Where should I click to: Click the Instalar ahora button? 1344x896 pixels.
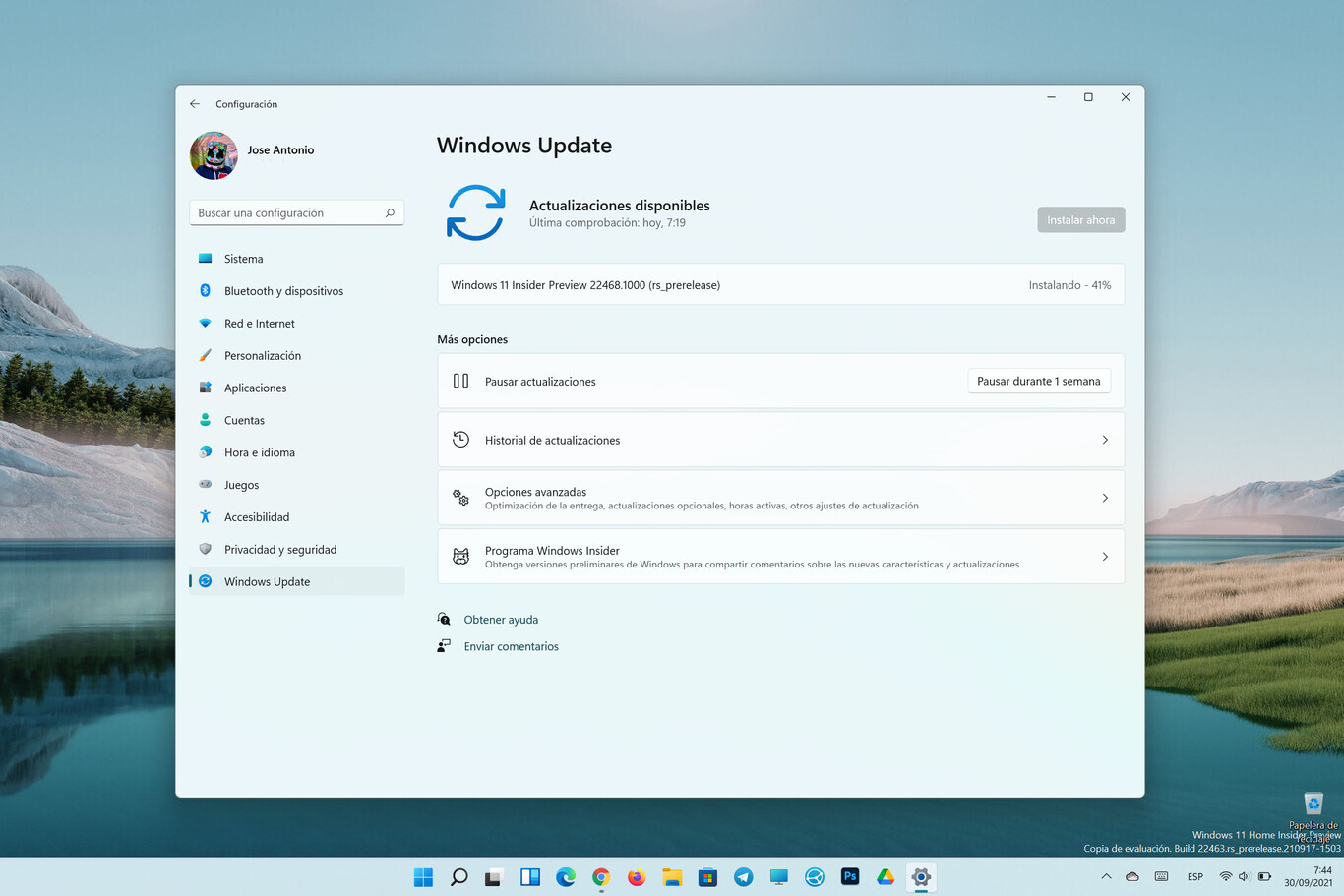(1080, 220)
